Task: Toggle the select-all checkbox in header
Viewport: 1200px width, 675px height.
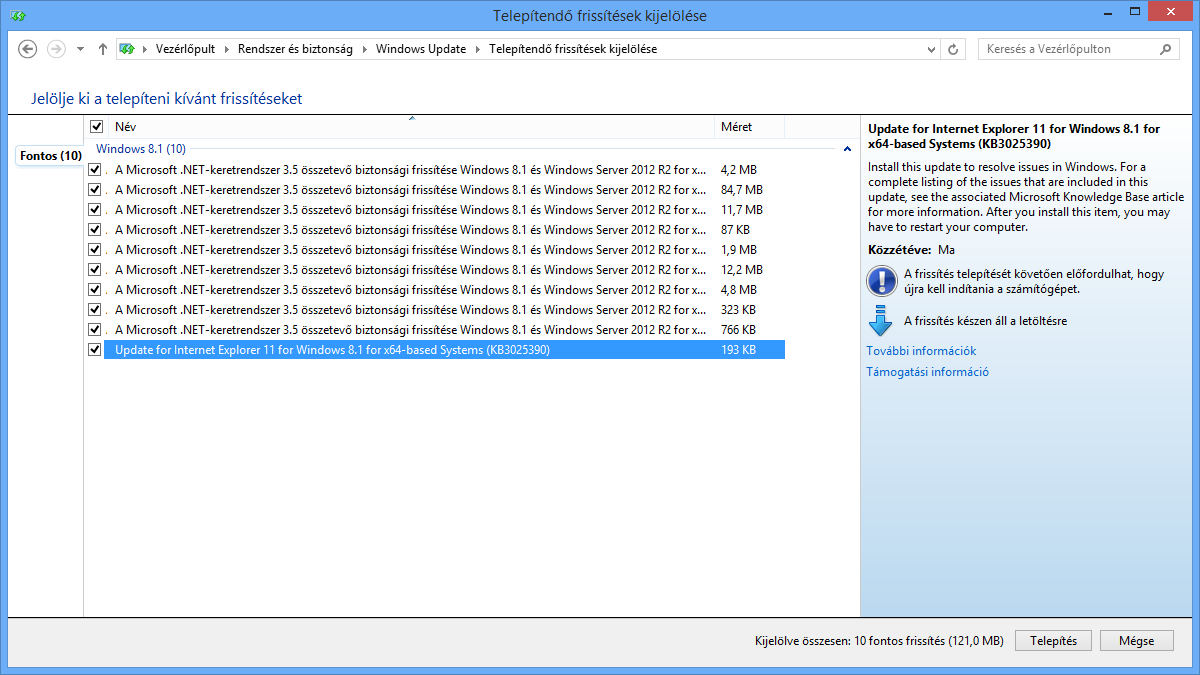Action: coord(97,127)
